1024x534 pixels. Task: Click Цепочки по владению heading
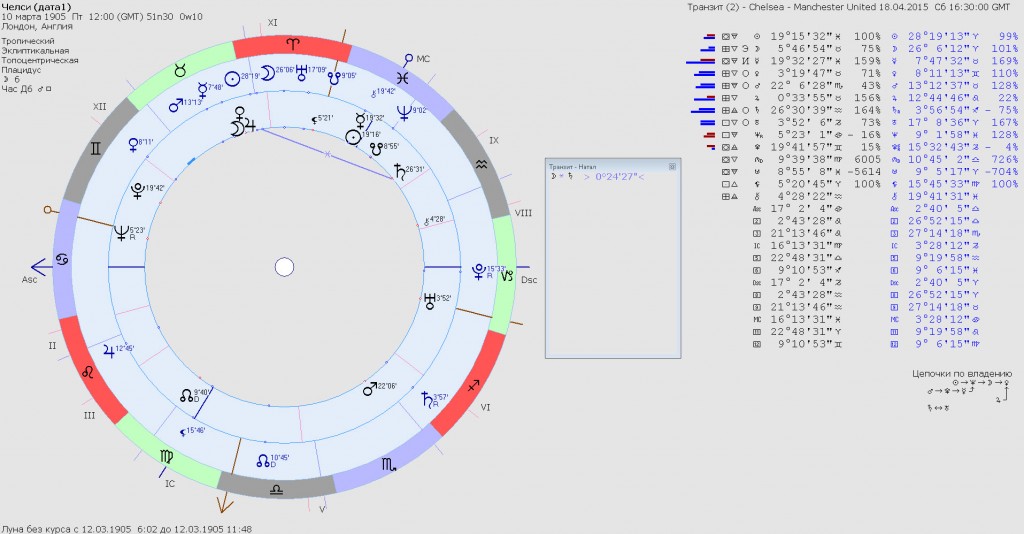(x=962, y=373)
